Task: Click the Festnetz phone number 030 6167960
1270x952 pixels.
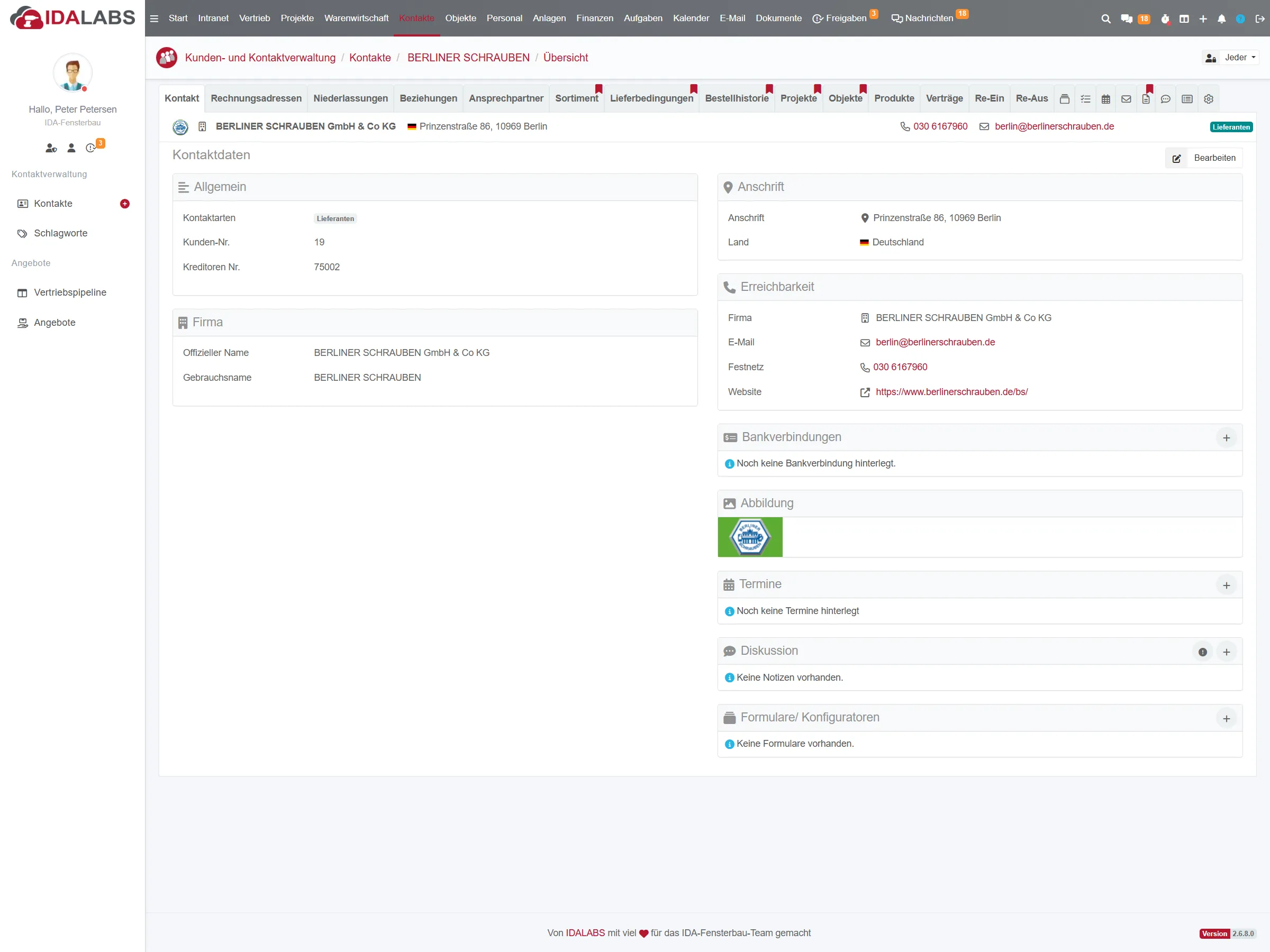Action: click(900, 367)
